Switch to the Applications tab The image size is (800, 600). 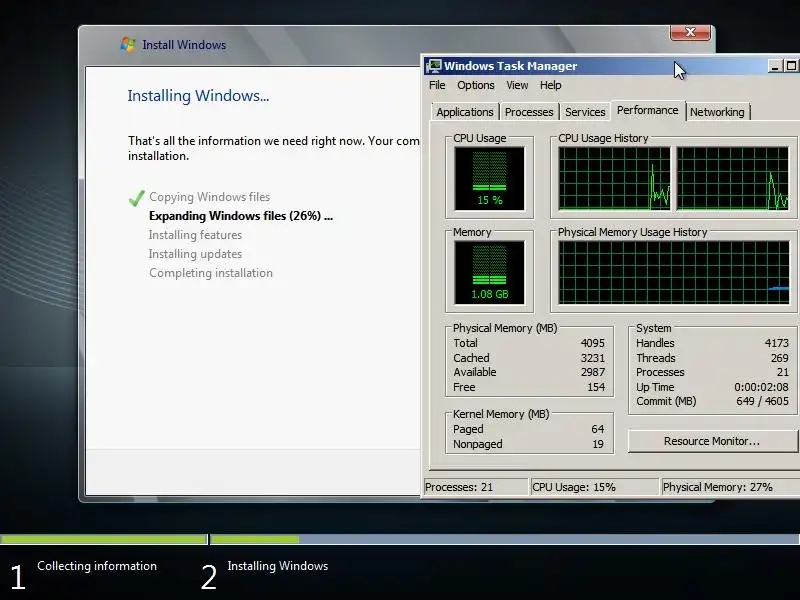point(465,112)
